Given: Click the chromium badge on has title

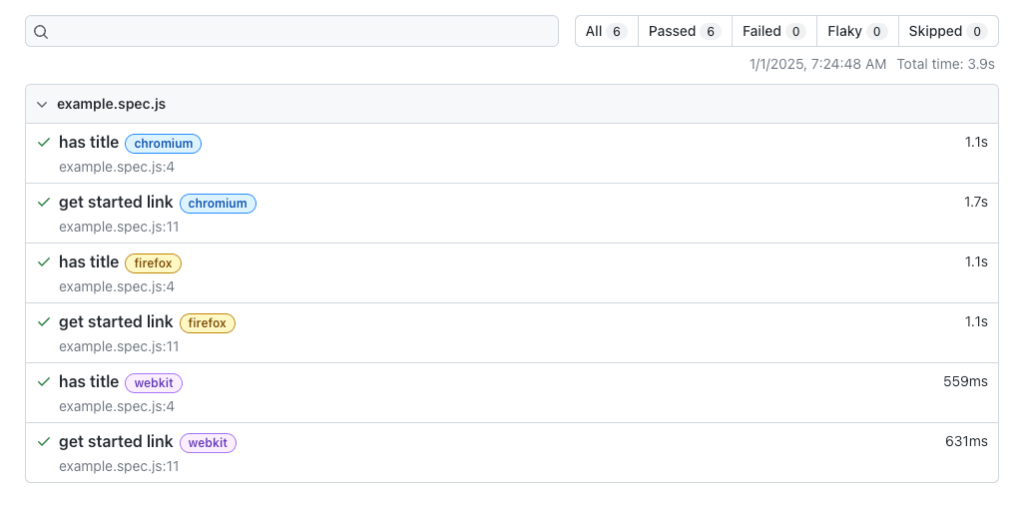Looking at the screenshot, I should 163,143.
